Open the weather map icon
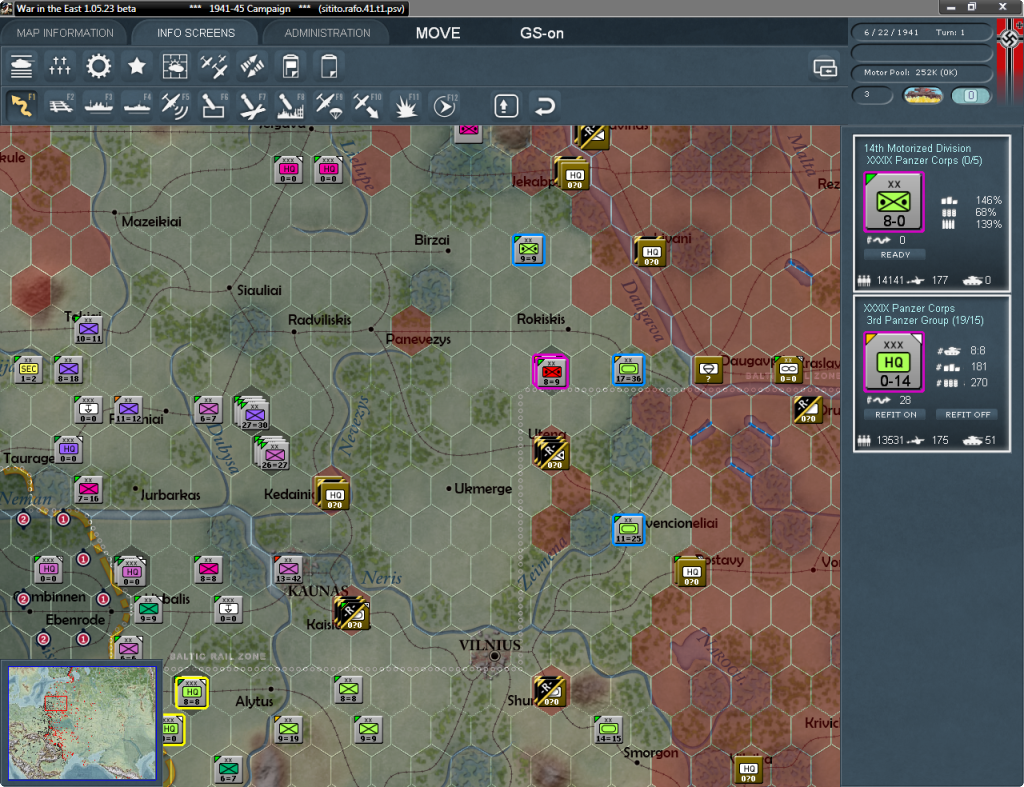The image size is (1024, 787). [175, 66]
